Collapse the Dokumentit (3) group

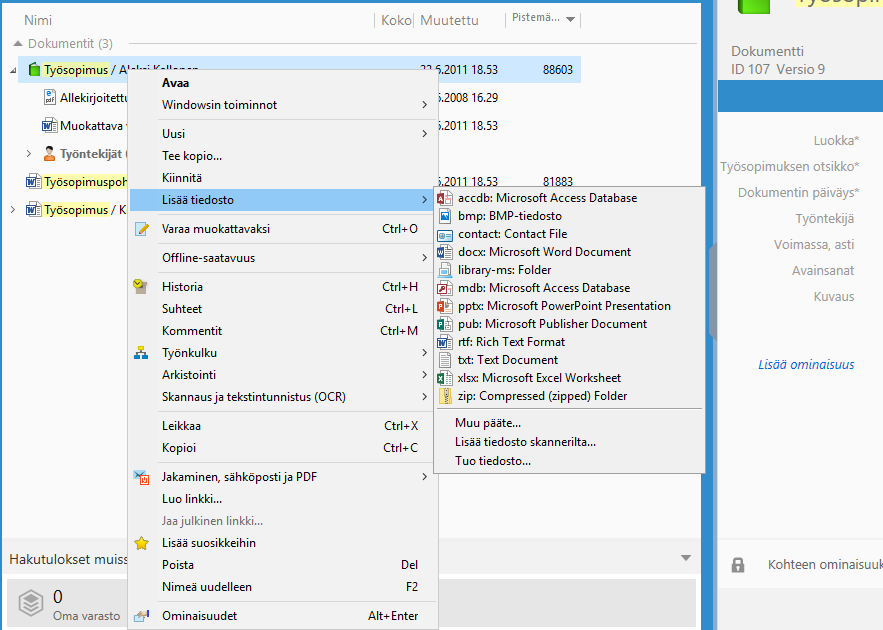pos(18,44)
